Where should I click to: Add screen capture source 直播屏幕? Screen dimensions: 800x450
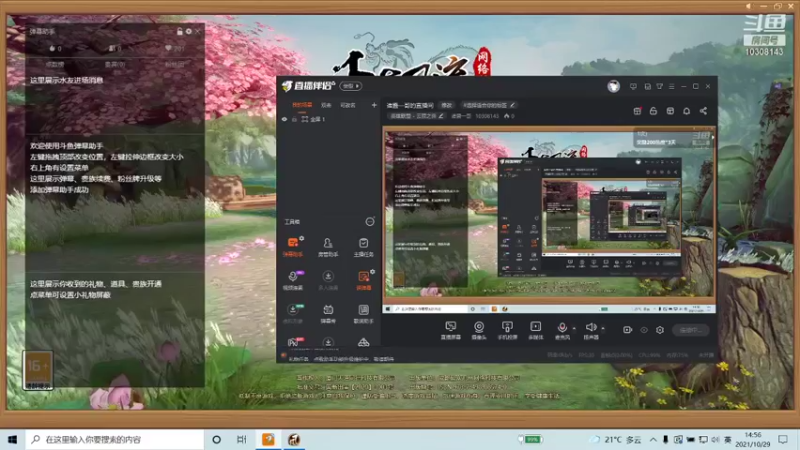(x=451, y=330)
